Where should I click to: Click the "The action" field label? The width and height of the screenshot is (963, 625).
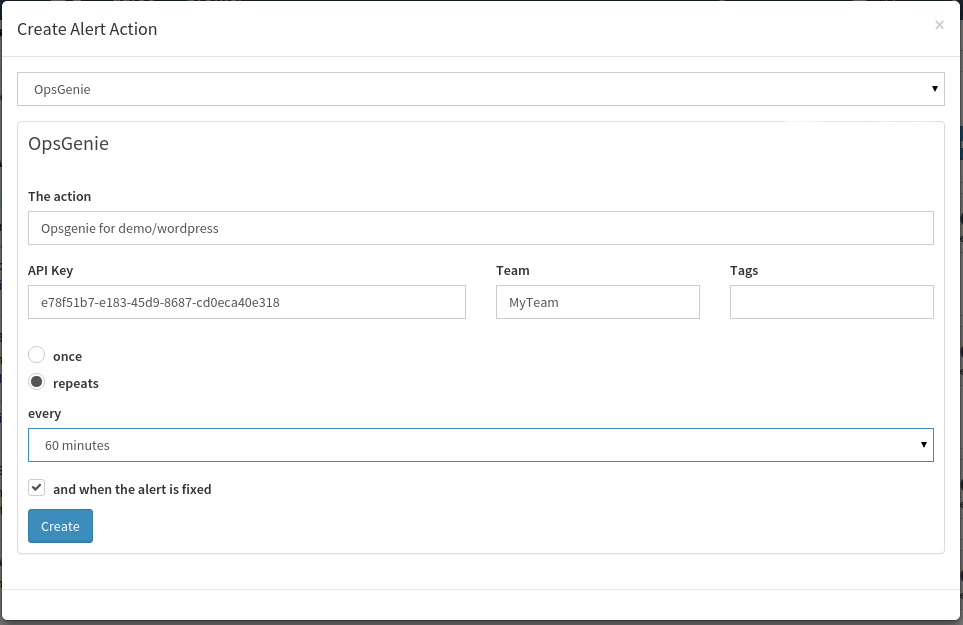pyautogui.click(x=60, y=196)
